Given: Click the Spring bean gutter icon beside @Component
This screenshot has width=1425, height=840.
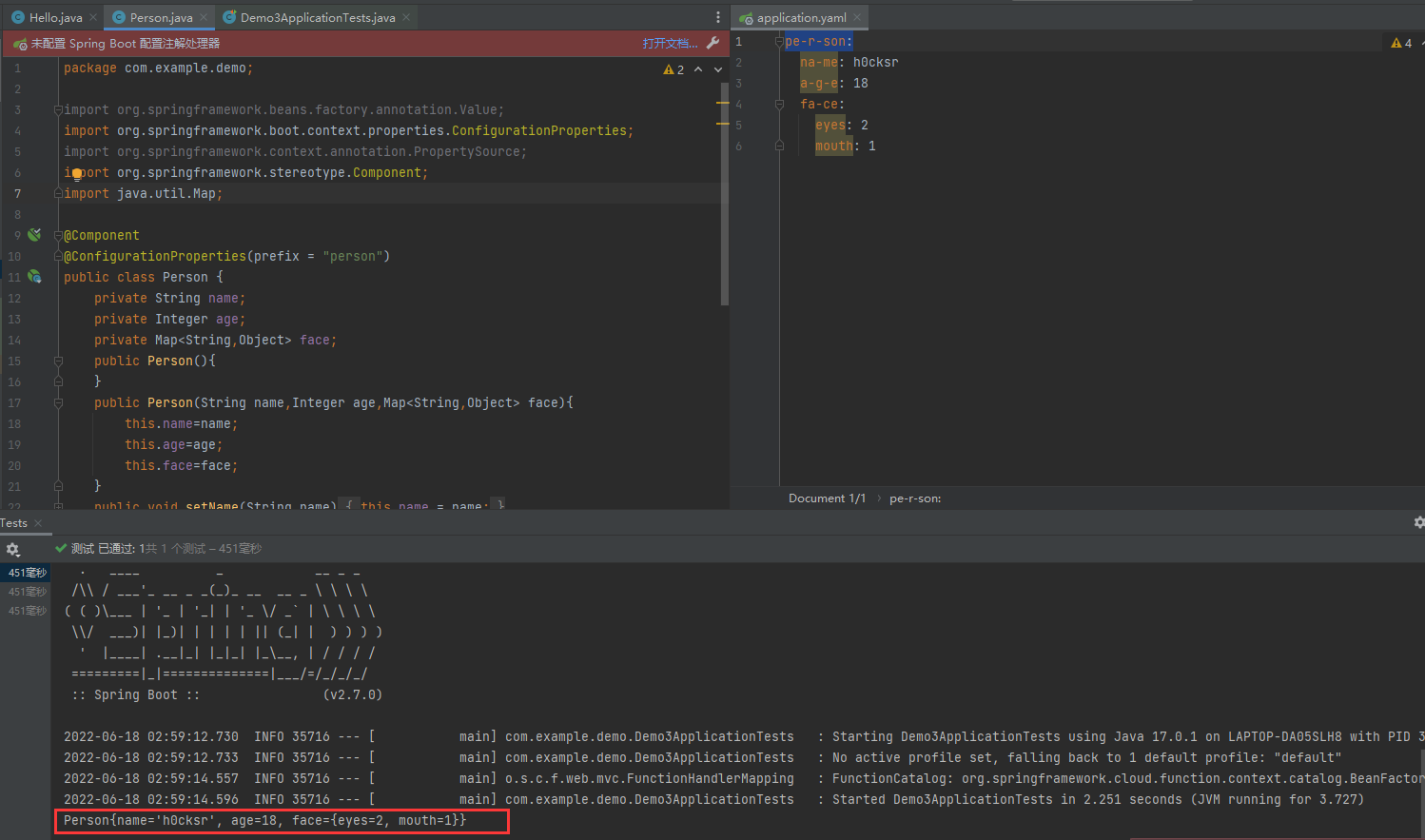Looking at the screenshot, I should [34, 235].
